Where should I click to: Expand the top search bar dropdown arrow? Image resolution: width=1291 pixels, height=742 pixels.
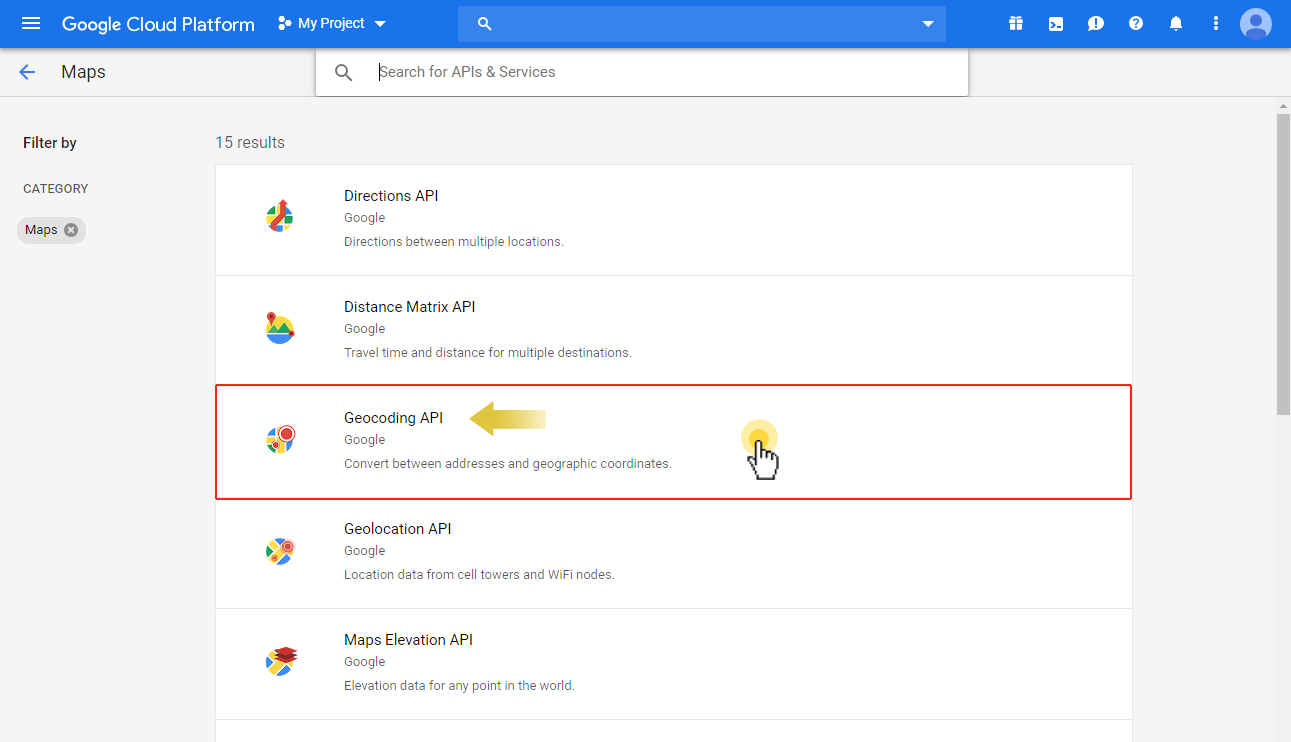pyautogui.click(x=928, y=24)
